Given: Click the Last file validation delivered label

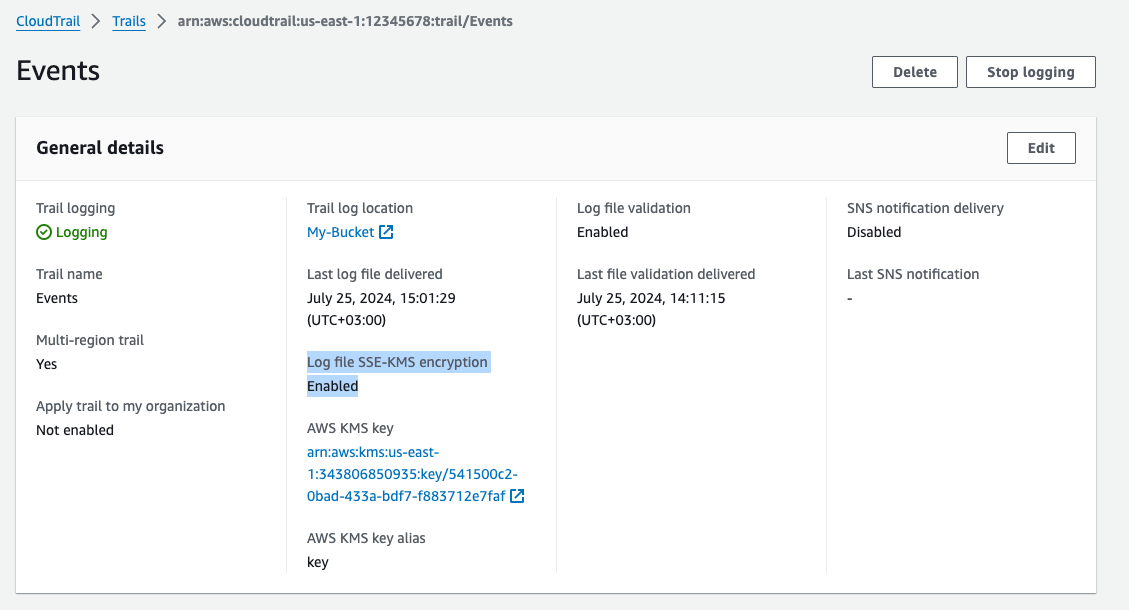Looking at the screenshot, I should click(666, 274).
